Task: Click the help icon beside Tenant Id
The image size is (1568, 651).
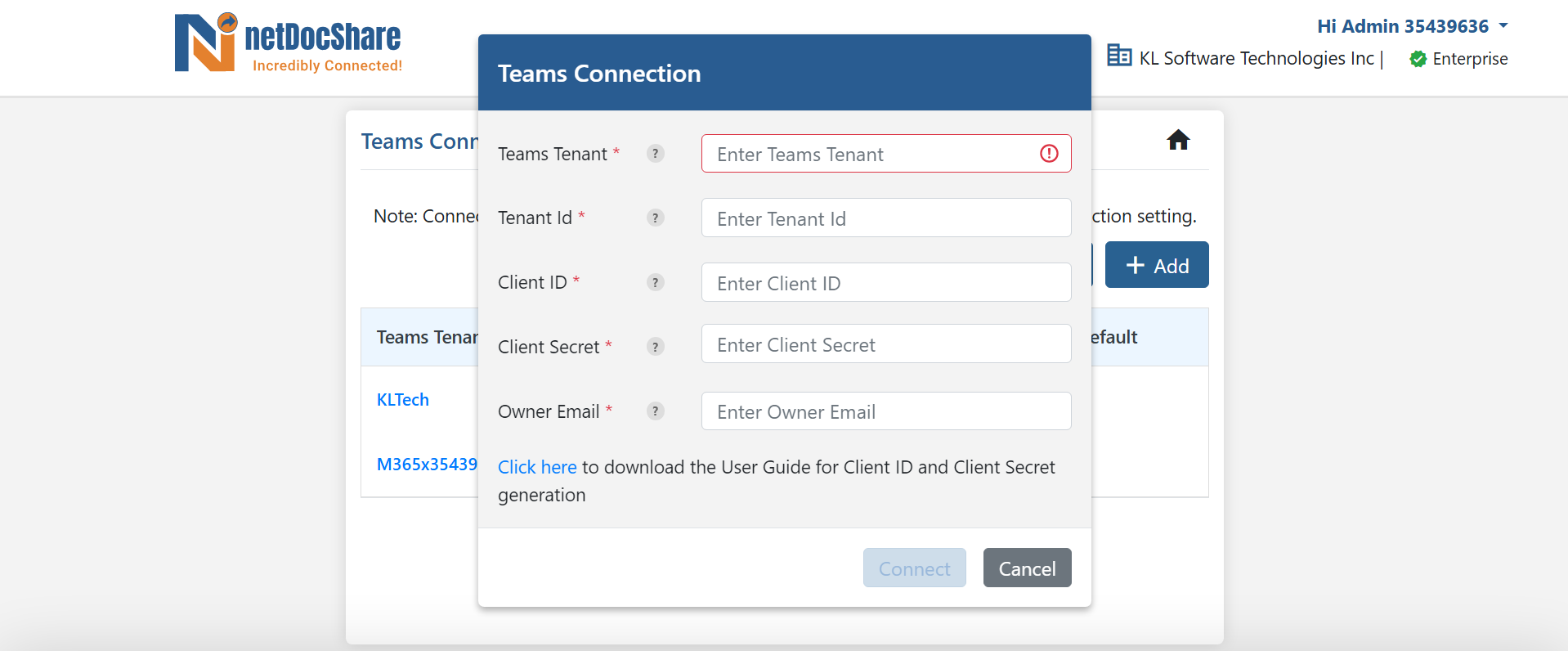Action: pos(655,218)
